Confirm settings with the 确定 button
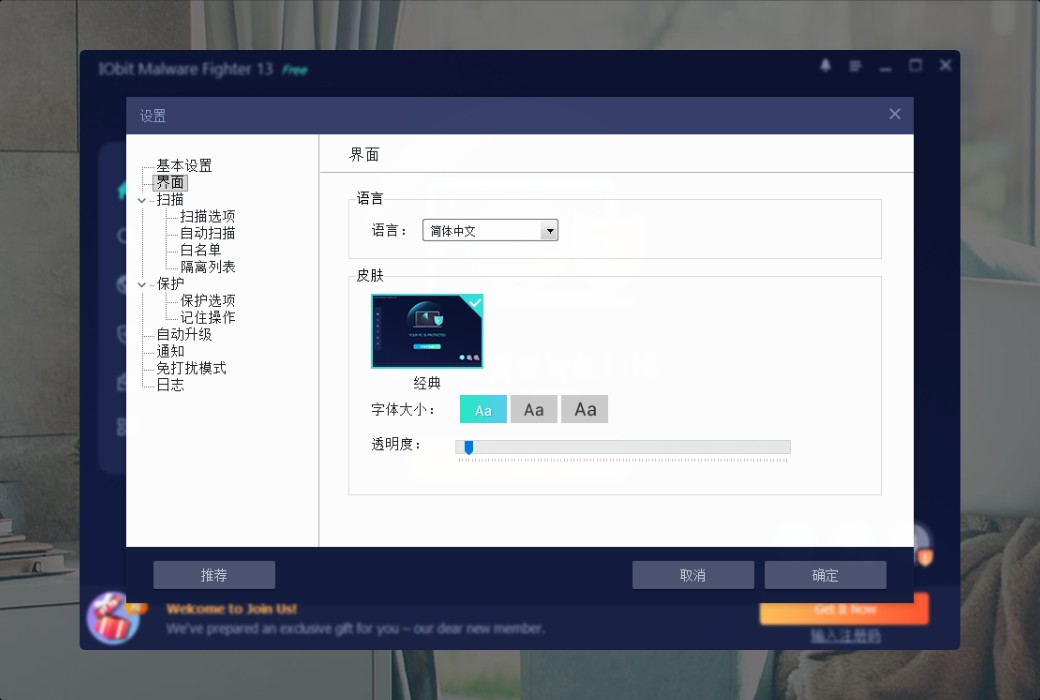This screenshot has height=700, width=1040. click(x=825, y=575)
